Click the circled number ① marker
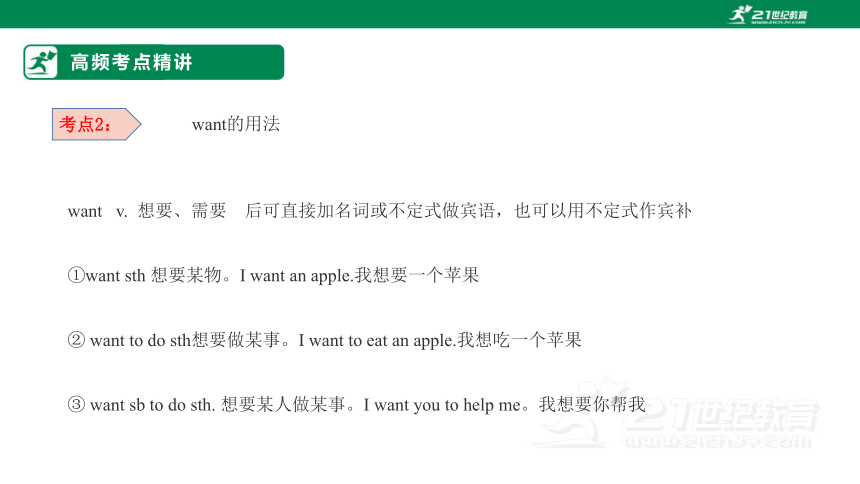 (x=76, y=275)
